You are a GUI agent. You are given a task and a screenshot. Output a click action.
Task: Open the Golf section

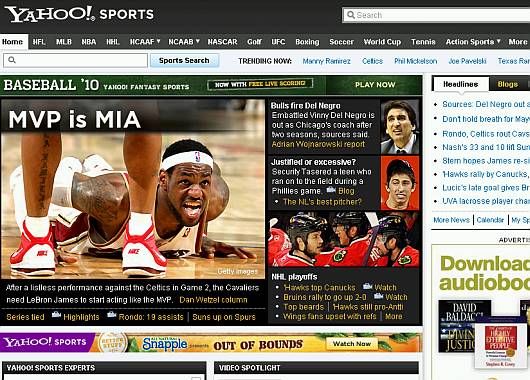(254, 42)
